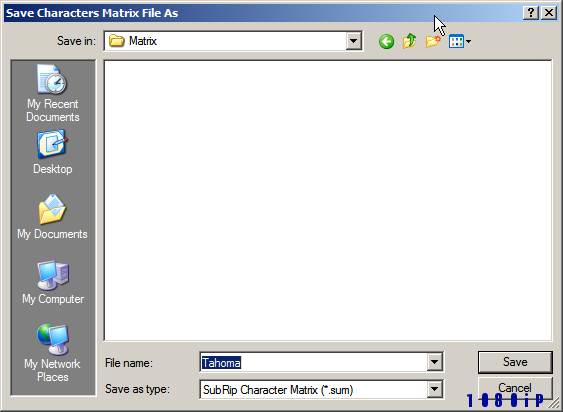563x412 pixels.
Task: Click the empty file list area
Action: click(328, 200)
